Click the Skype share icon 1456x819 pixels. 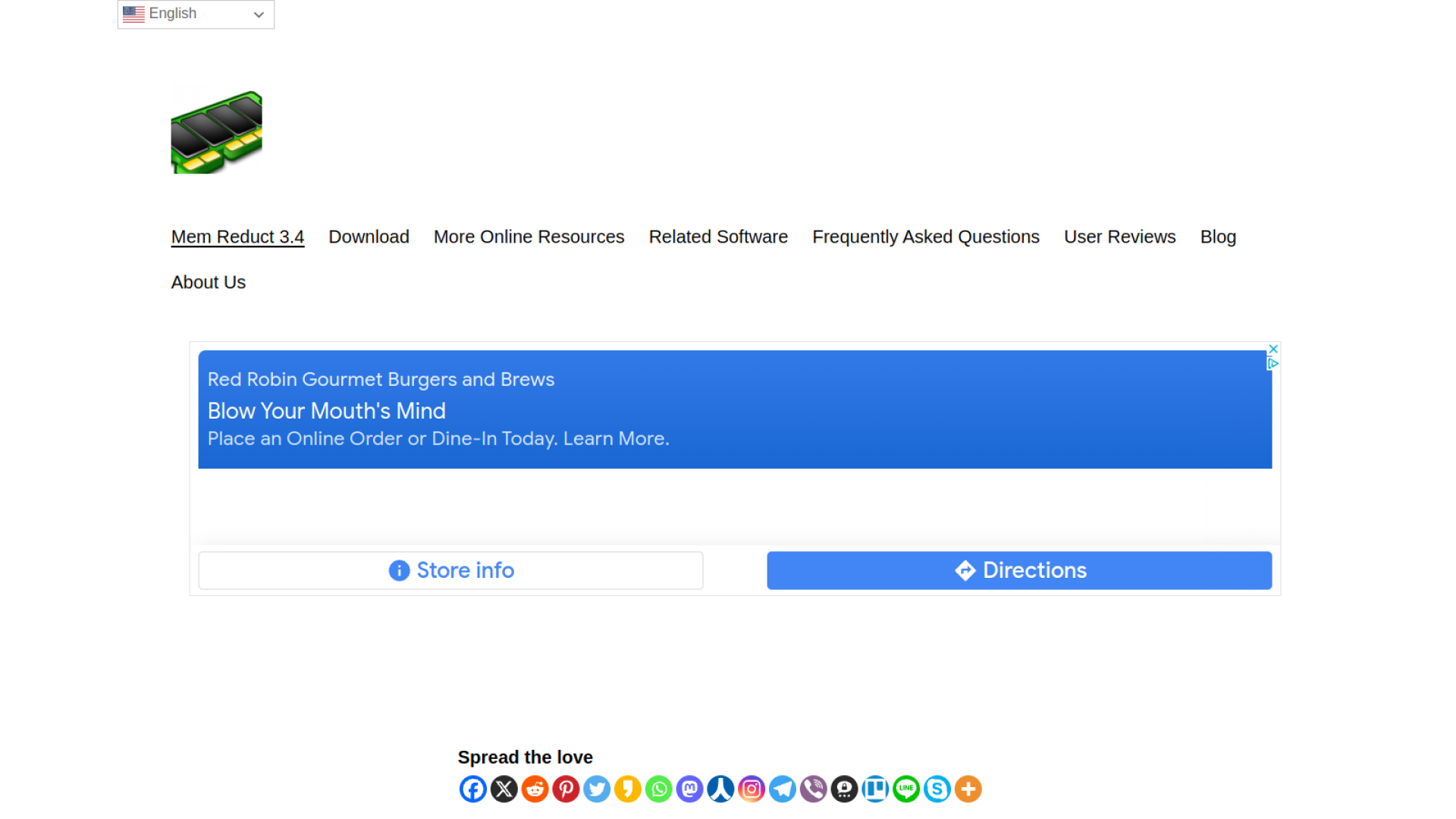pos(937,789)
